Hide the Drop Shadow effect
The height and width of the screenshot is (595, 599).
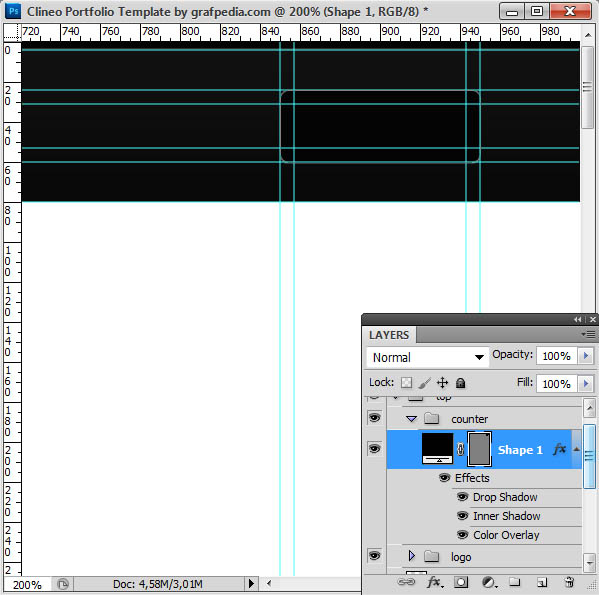[x=462, y=496]
